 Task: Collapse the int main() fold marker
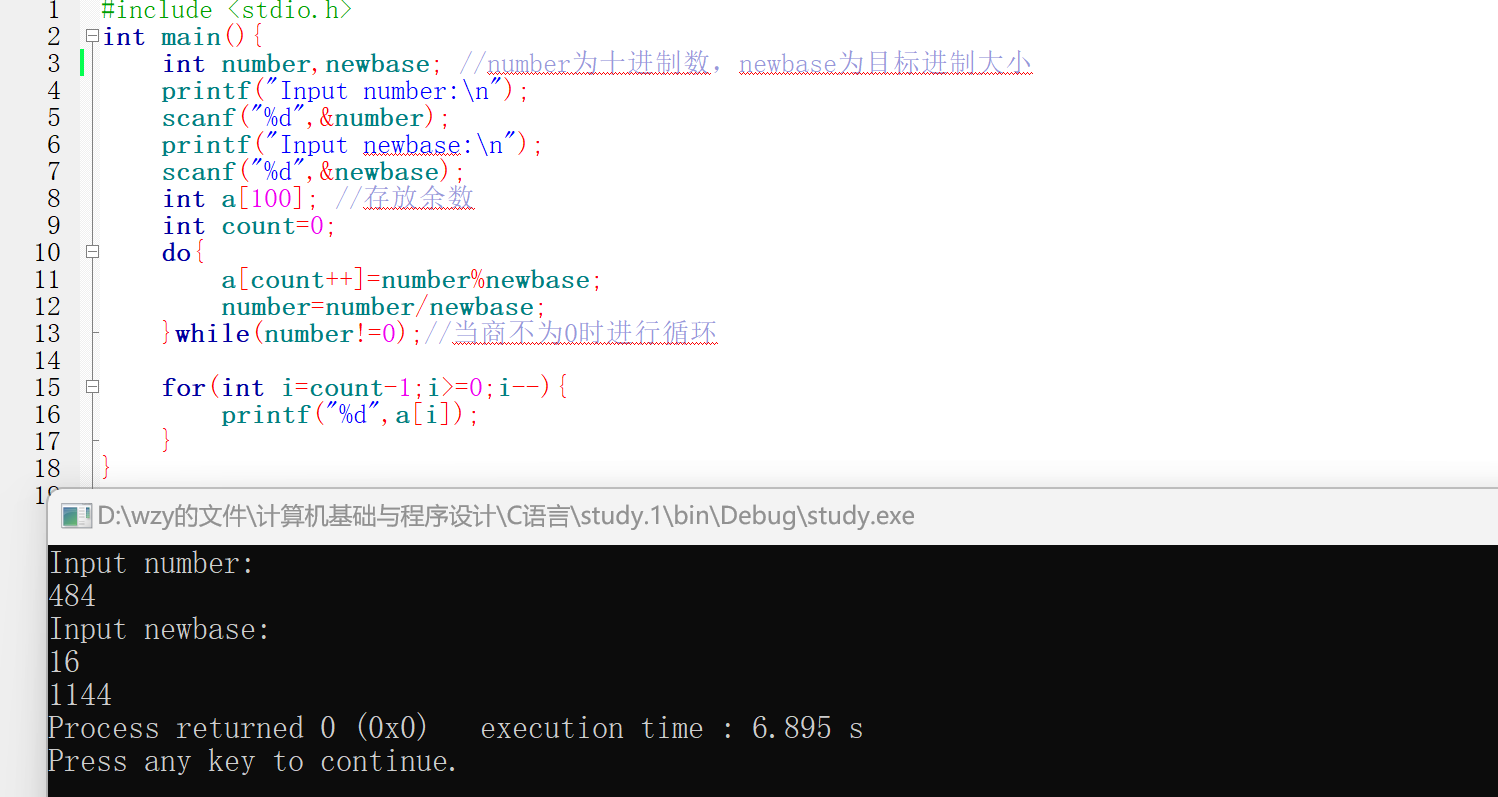click(92, 37)
